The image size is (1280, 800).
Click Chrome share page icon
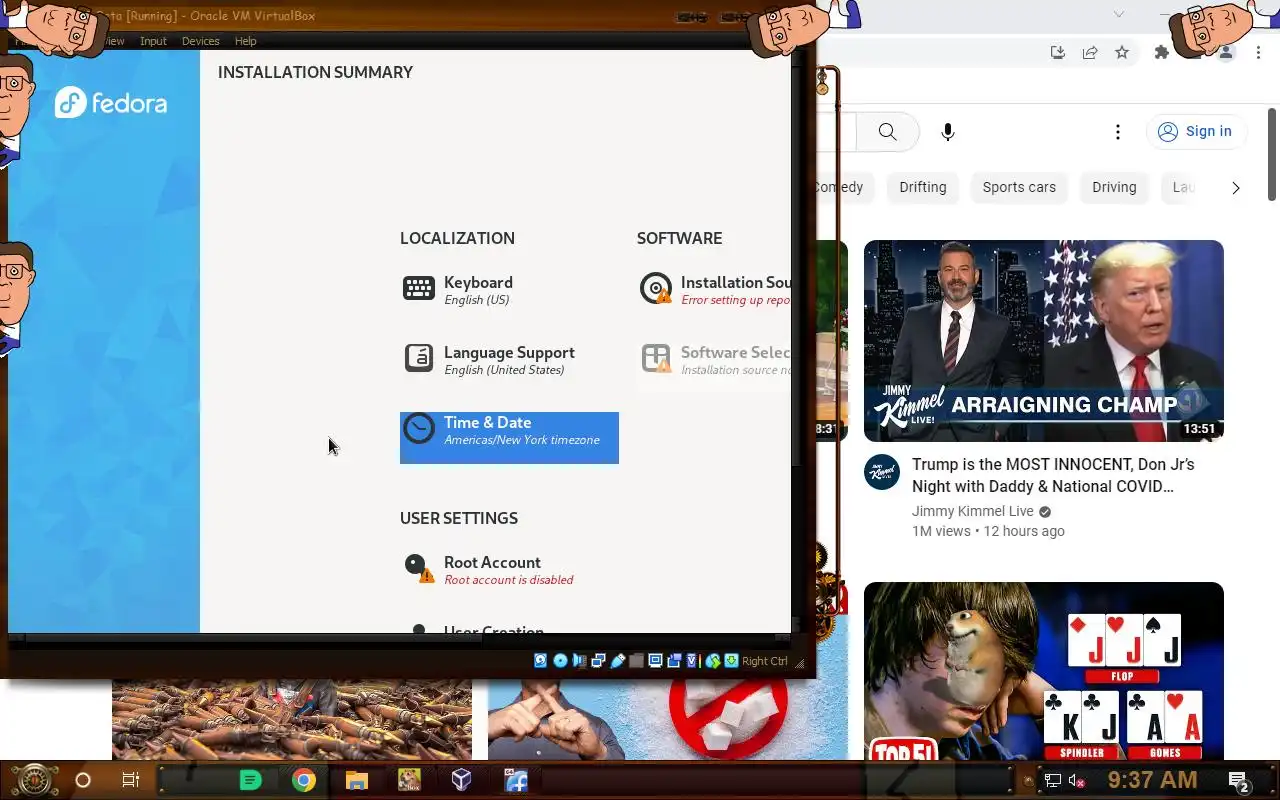tap(1090, 52)
